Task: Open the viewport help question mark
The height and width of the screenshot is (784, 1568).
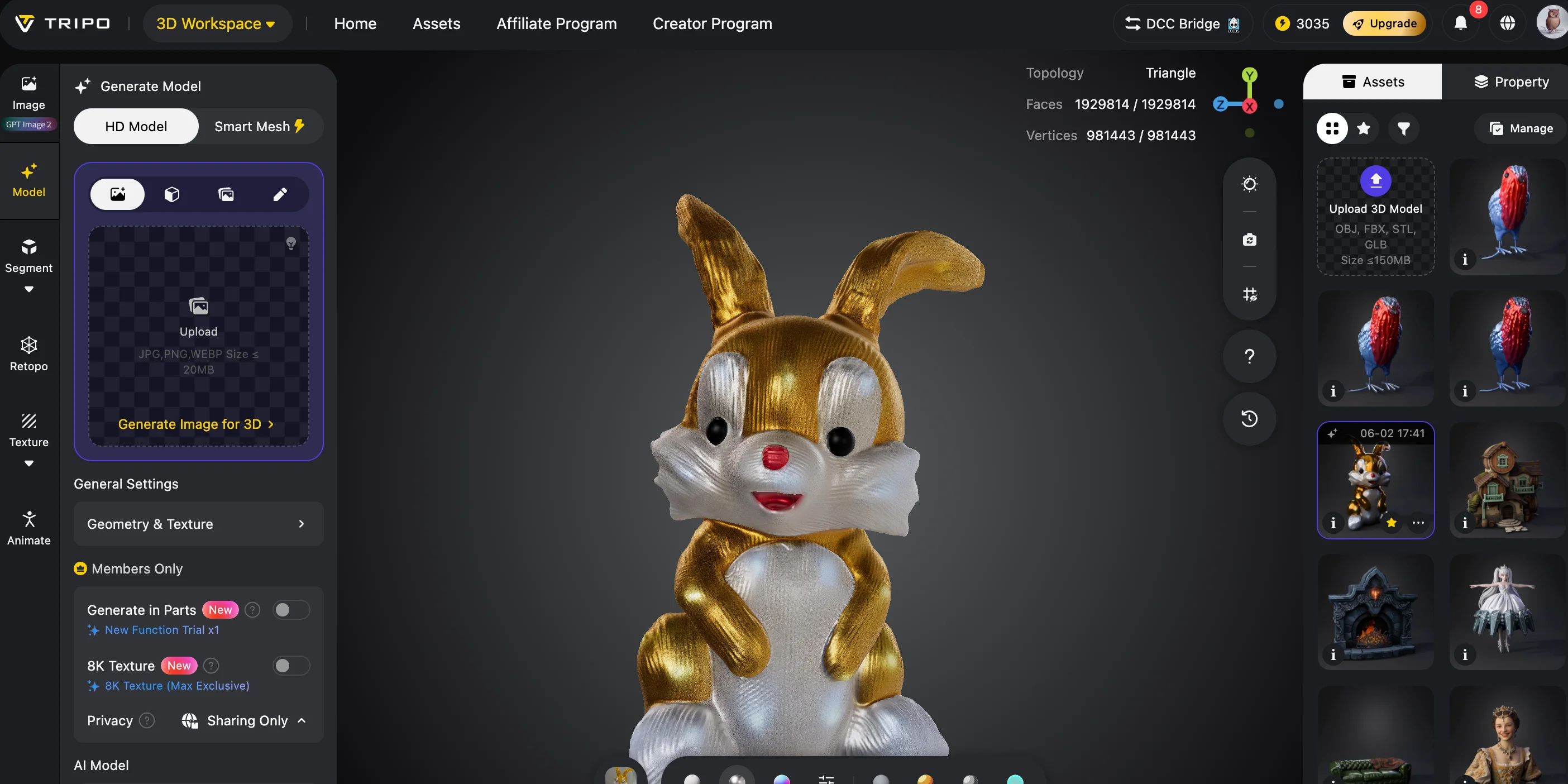Action: pyautogui.click(x=1249, y=356)
